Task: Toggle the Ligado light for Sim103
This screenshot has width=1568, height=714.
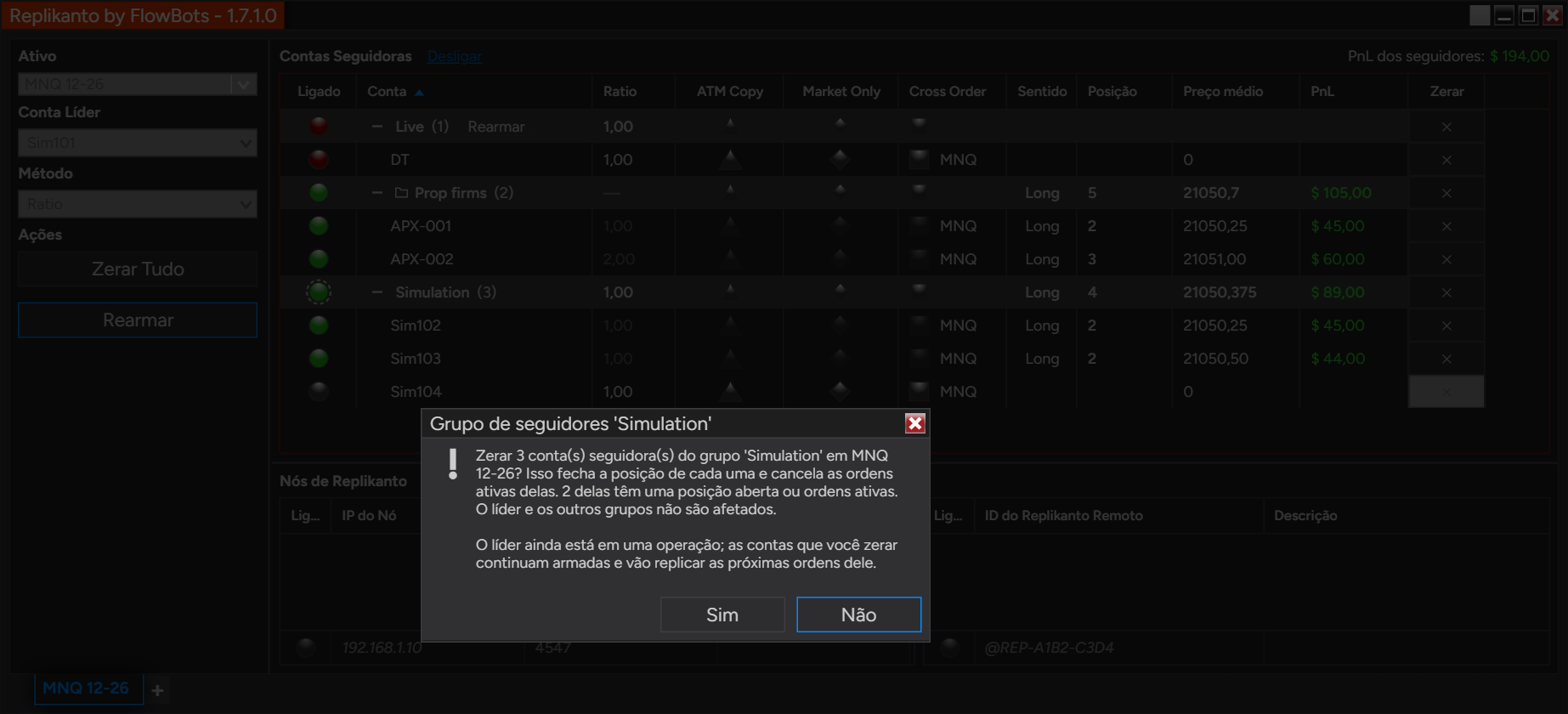Action: pyautogui.click(x=319, y=359)
